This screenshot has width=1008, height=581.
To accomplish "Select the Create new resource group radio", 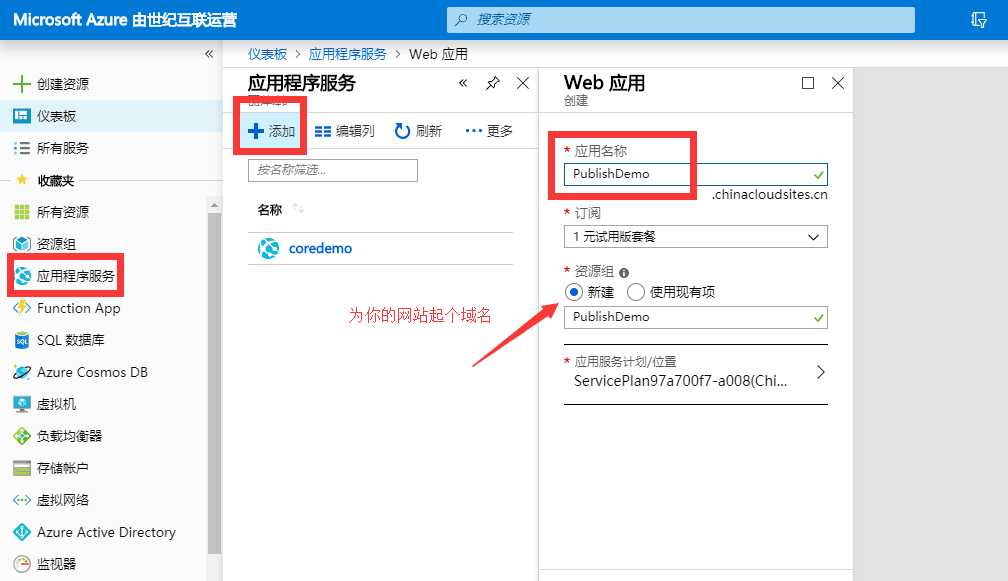I will coord(573,292).
